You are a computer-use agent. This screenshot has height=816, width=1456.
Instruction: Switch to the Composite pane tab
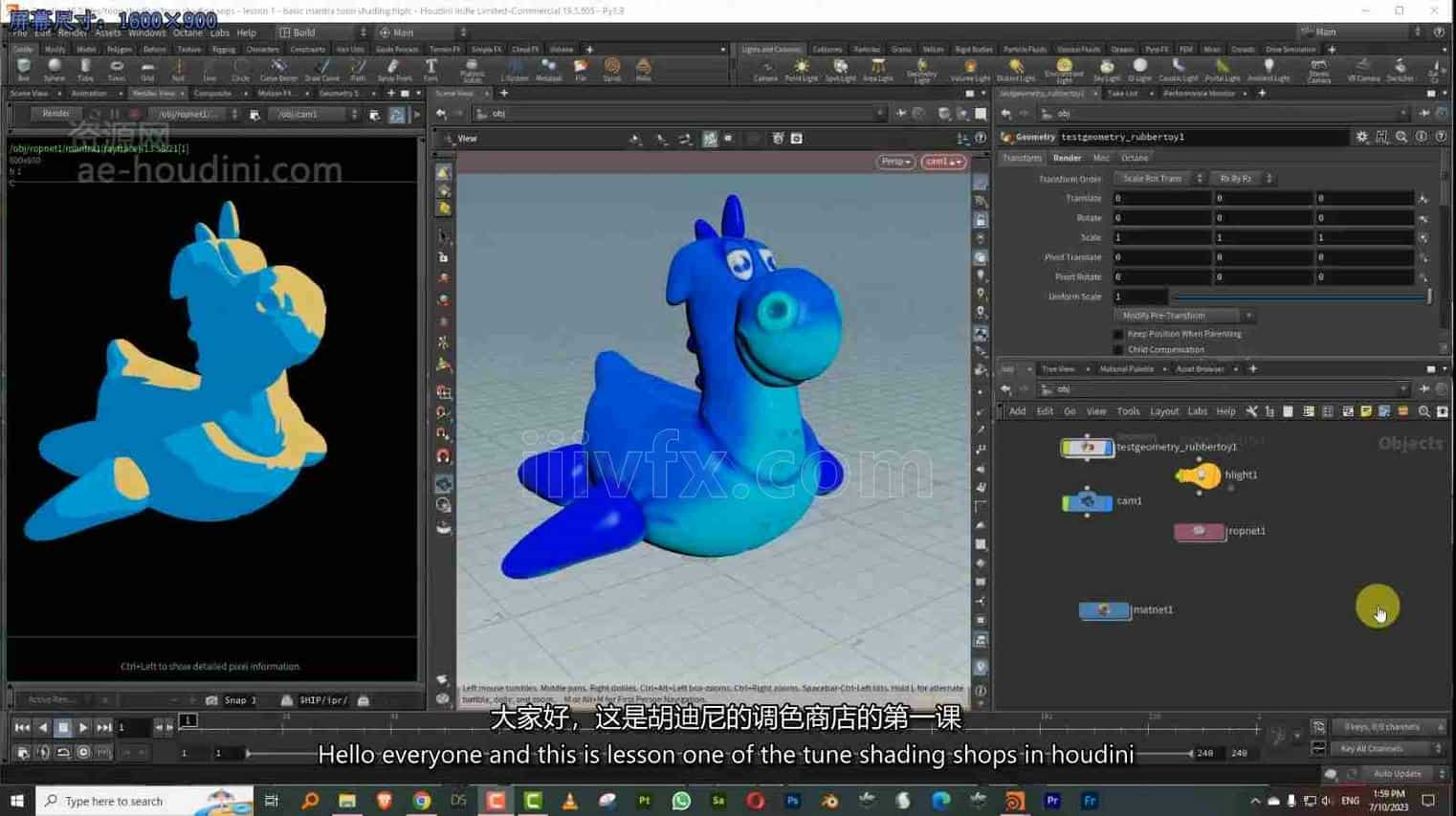pyautogui.click(x=212, y=94)
